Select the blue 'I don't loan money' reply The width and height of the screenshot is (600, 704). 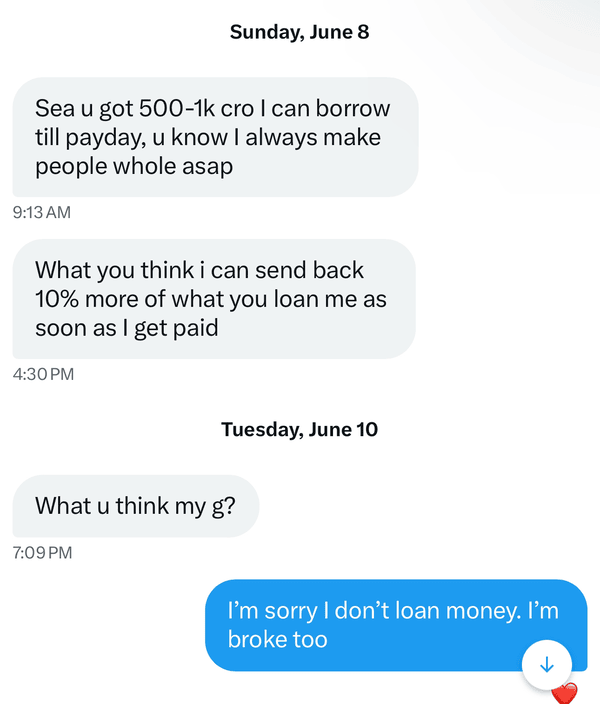[x=395, y=624]
